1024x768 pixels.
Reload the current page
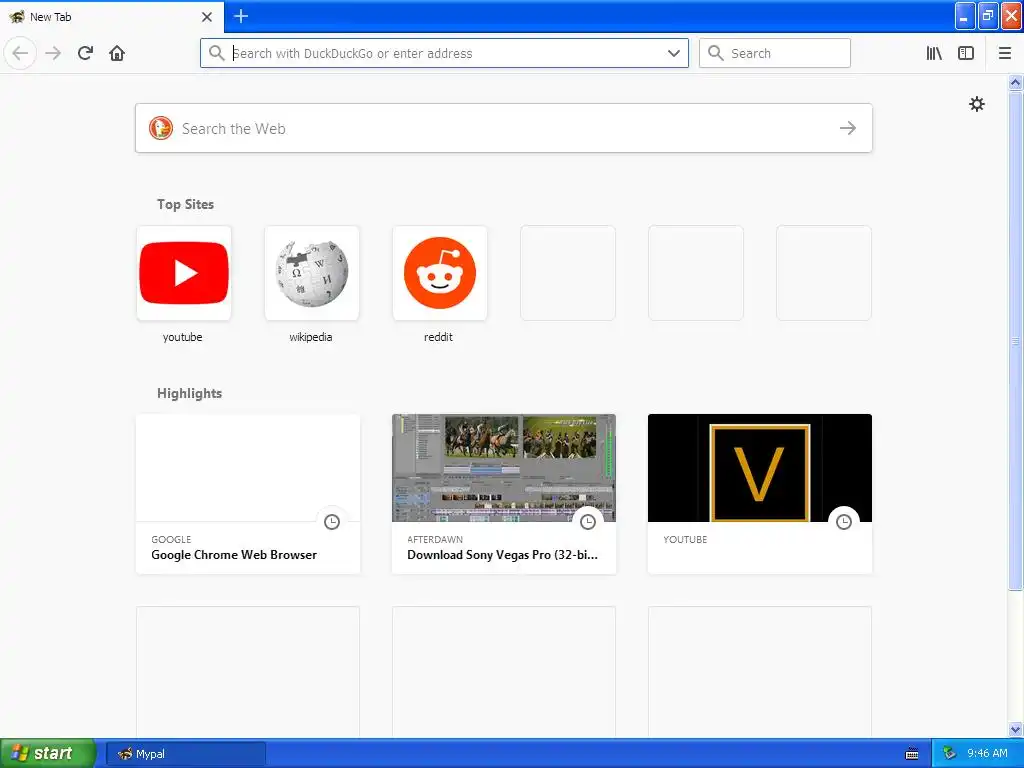click(x=85, y=53)
